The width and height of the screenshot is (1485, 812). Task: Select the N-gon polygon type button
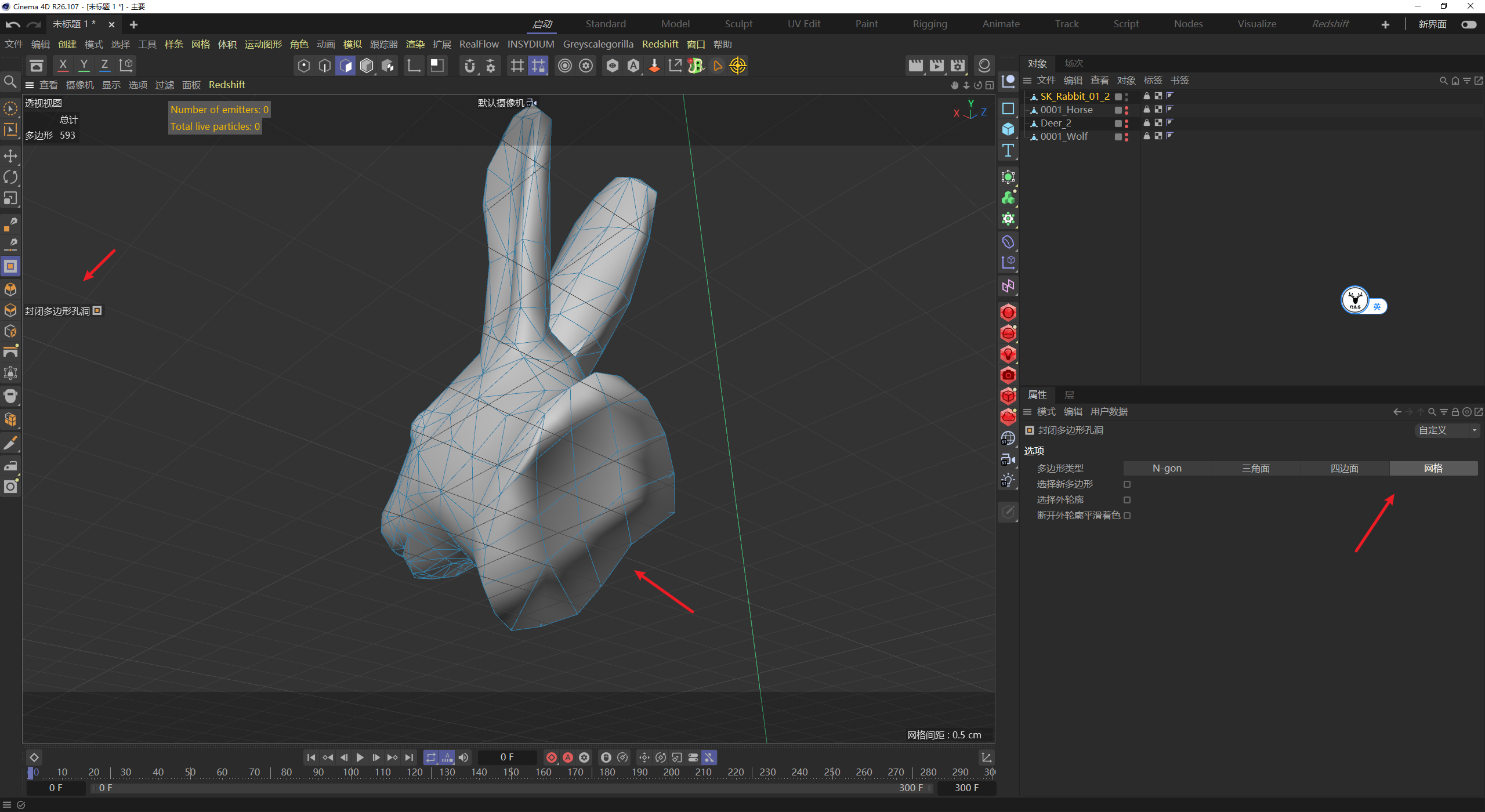coord(1167,469)
